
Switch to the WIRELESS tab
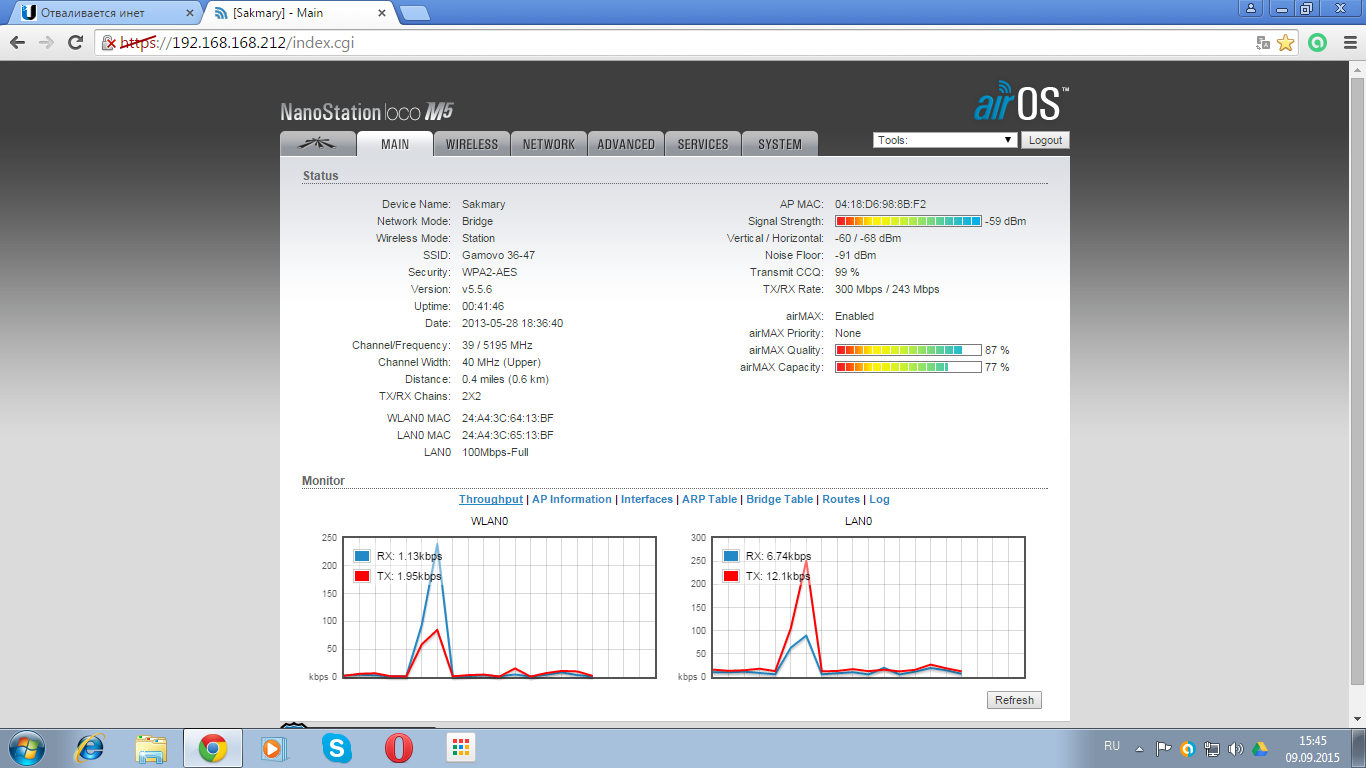tap(472, 144)
